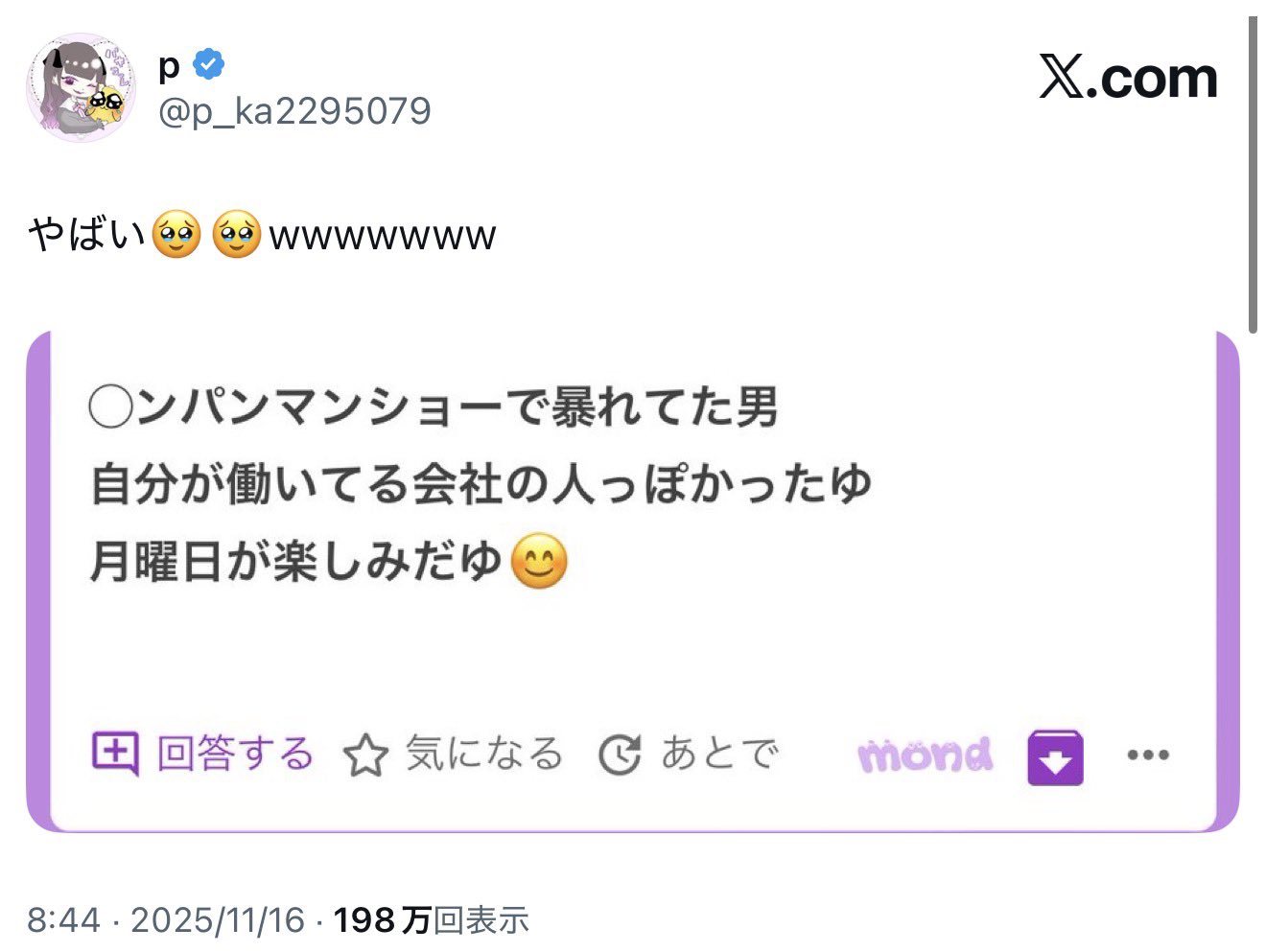Viewport: 1266px width, 952px height.
Task: Open the three-dot more options menu
Action: tap(1148, 755)
